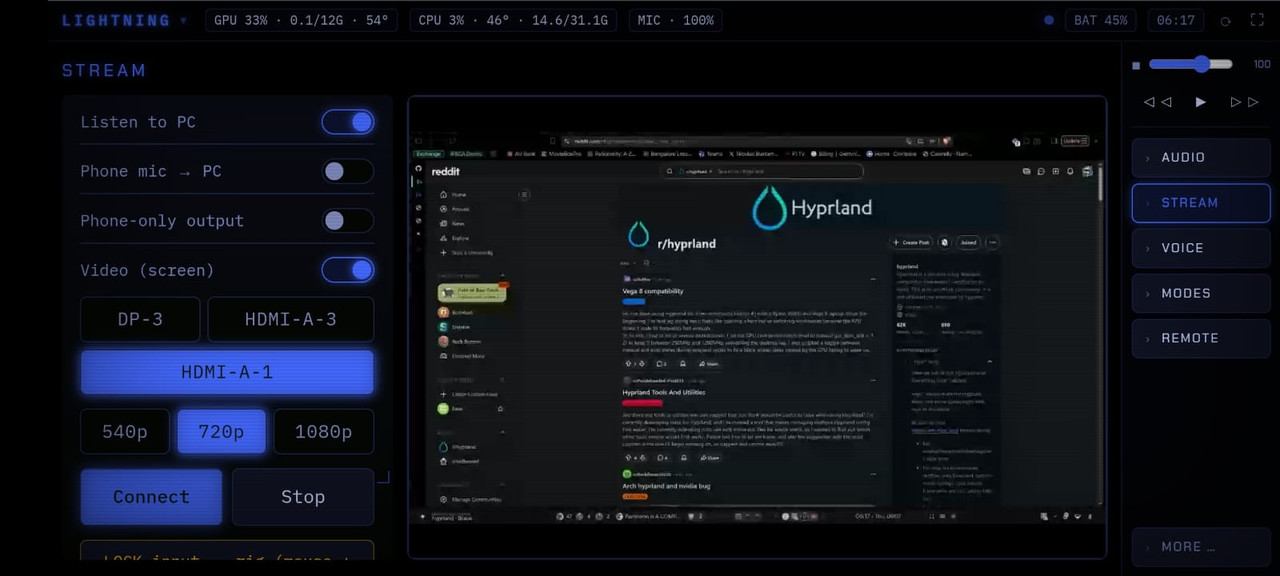Open Home in reddit sidebar
This screenshot has width=1280, height=576.
[453, 194]
